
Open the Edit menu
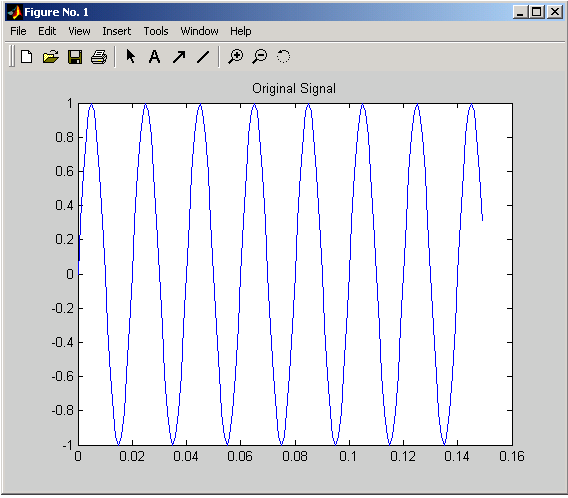tap(47, 31)
